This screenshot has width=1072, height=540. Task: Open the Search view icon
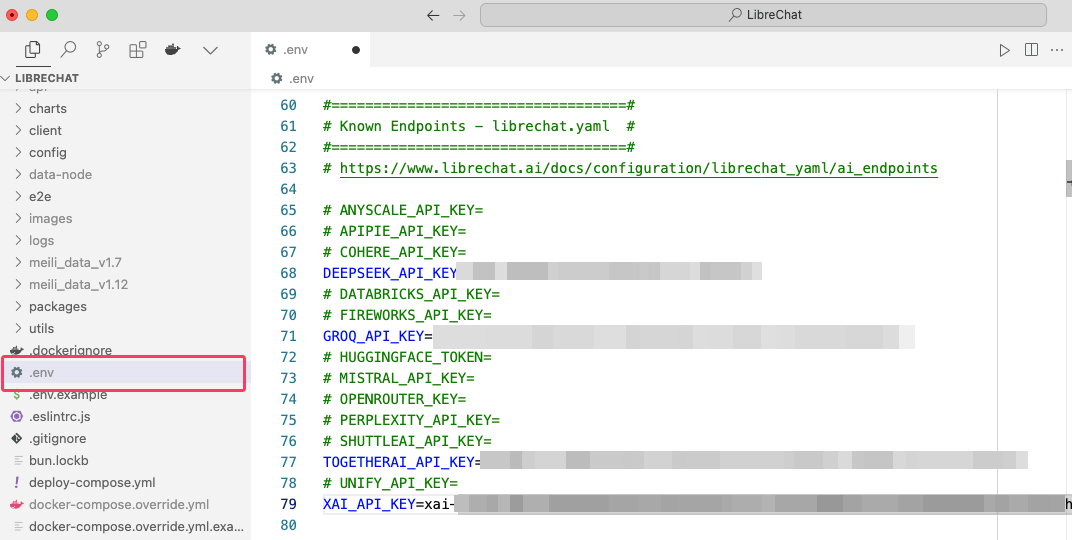coord(68,49)
